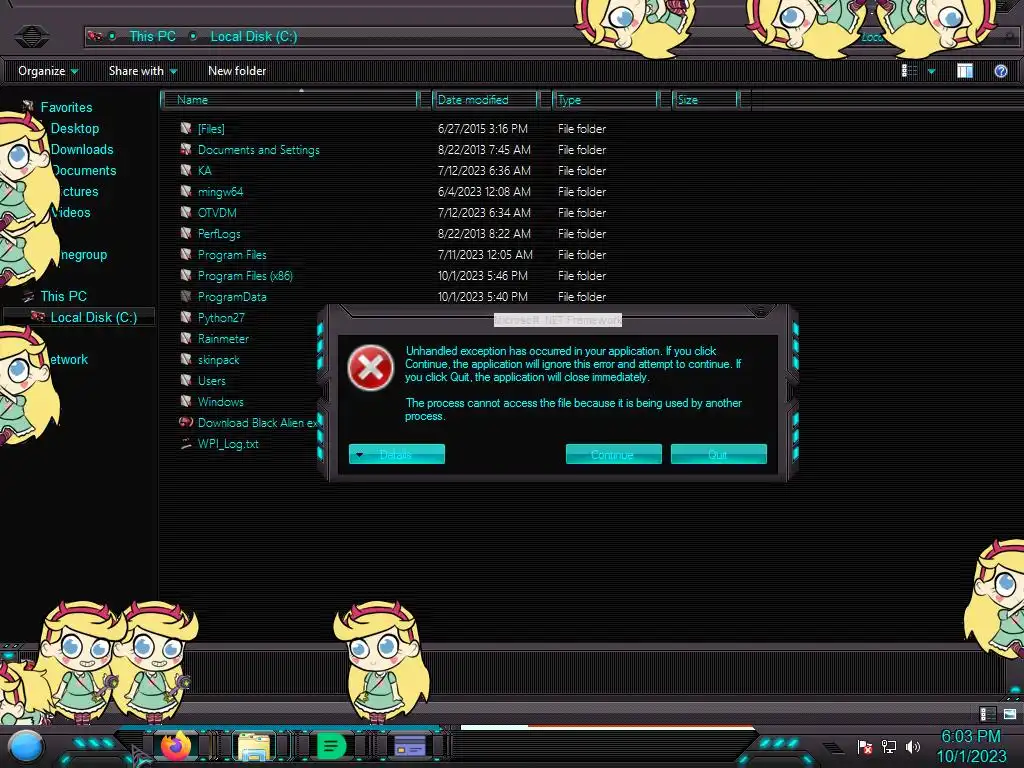Switch to details view icon at bottom right
This screenshot has height=768, width=1024.
(x=987, y=714)
